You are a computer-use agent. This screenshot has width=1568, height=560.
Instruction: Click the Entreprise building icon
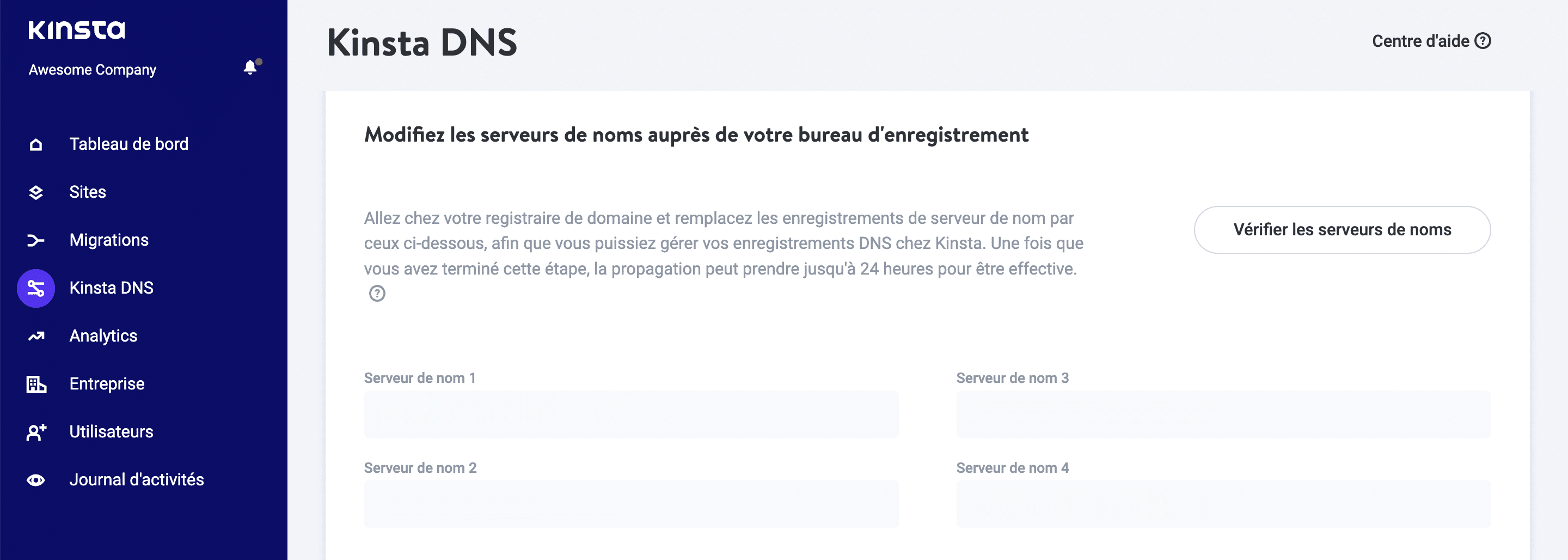tap(35, 384)
